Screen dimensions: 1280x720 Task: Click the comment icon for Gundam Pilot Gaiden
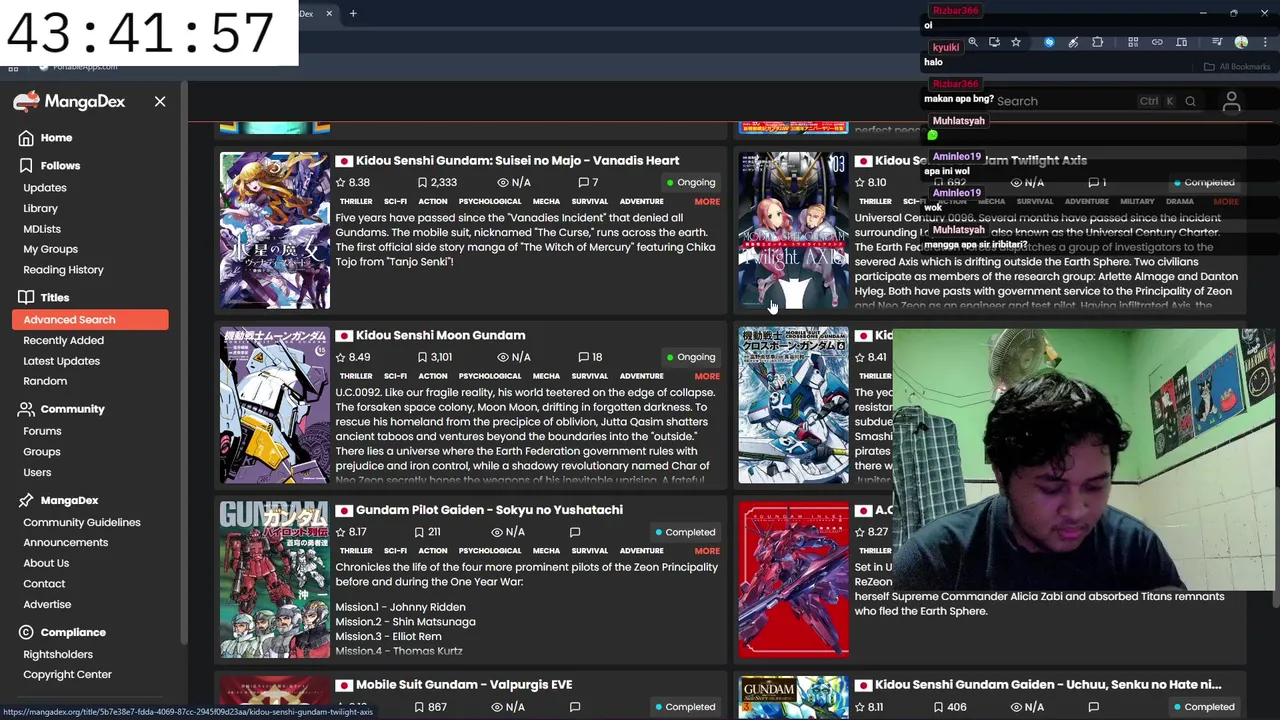click(575, 532)
